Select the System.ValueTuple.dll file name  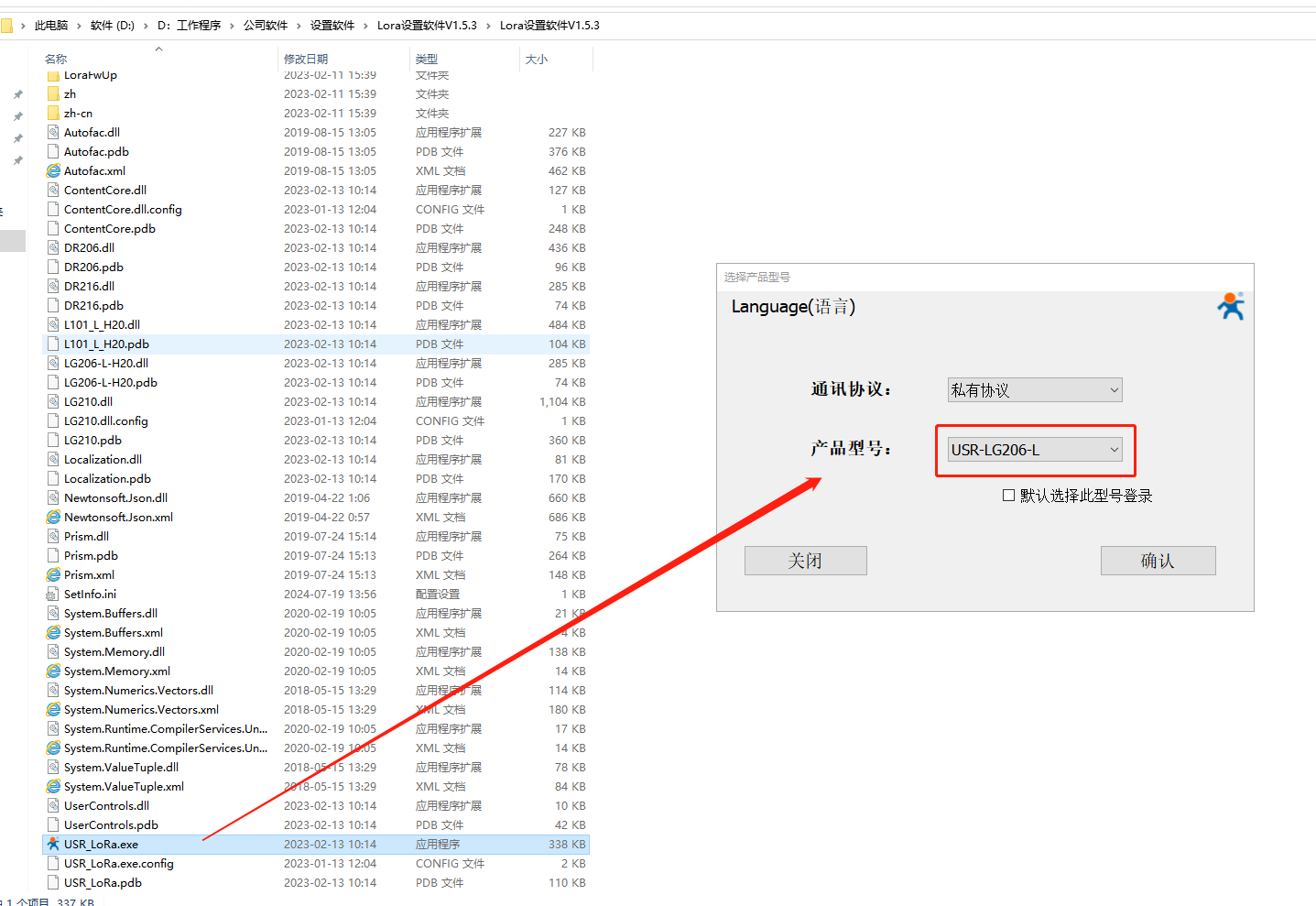[x=121, y=767]
